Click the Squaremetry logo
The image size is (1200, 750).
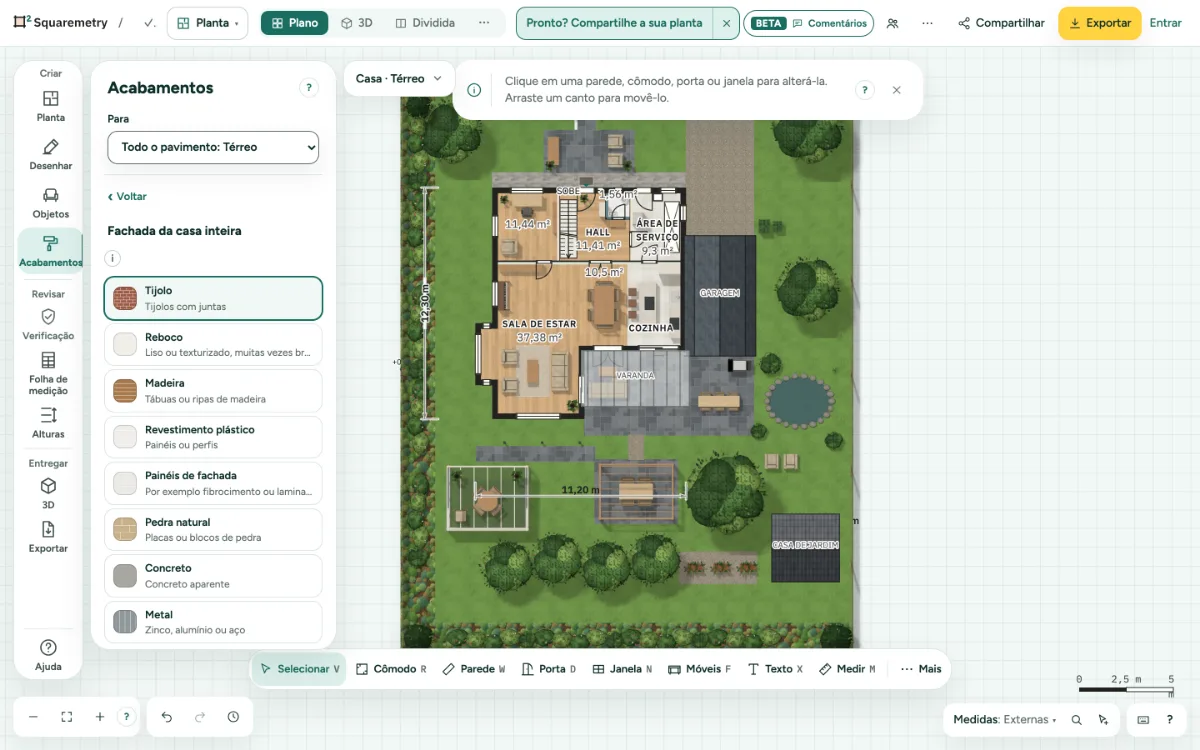point(60,23)
